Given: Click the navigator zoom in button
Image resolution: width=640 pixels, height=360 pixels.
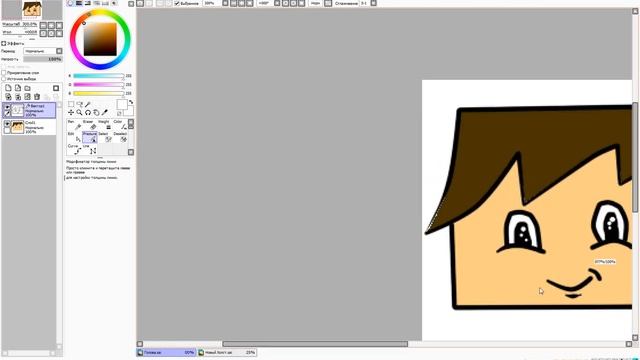Looking at the screenshot, I should [51, 25].
